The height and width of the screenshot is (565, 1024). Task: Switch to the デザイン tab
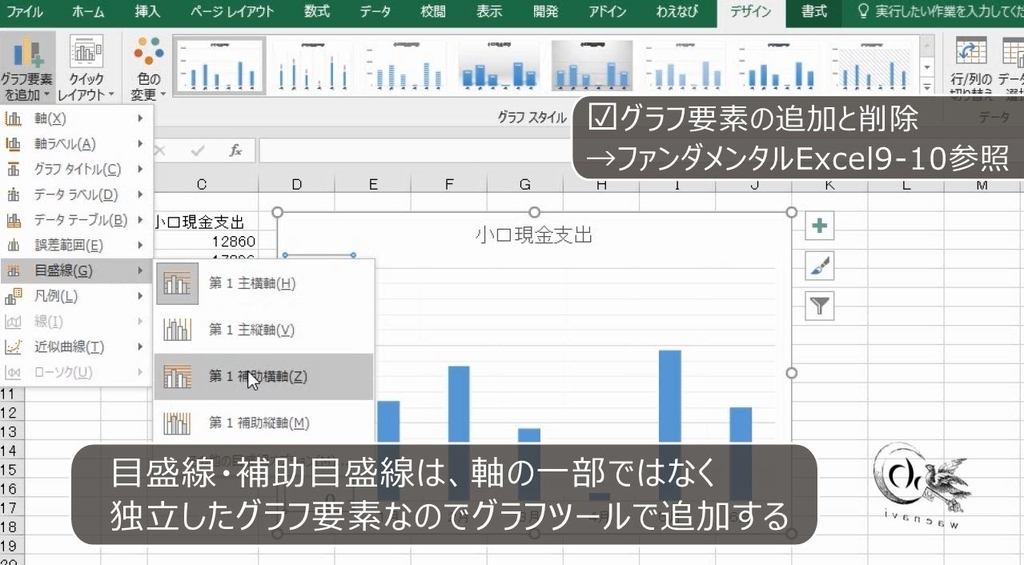pyautogui.click(x=751, y=12)
